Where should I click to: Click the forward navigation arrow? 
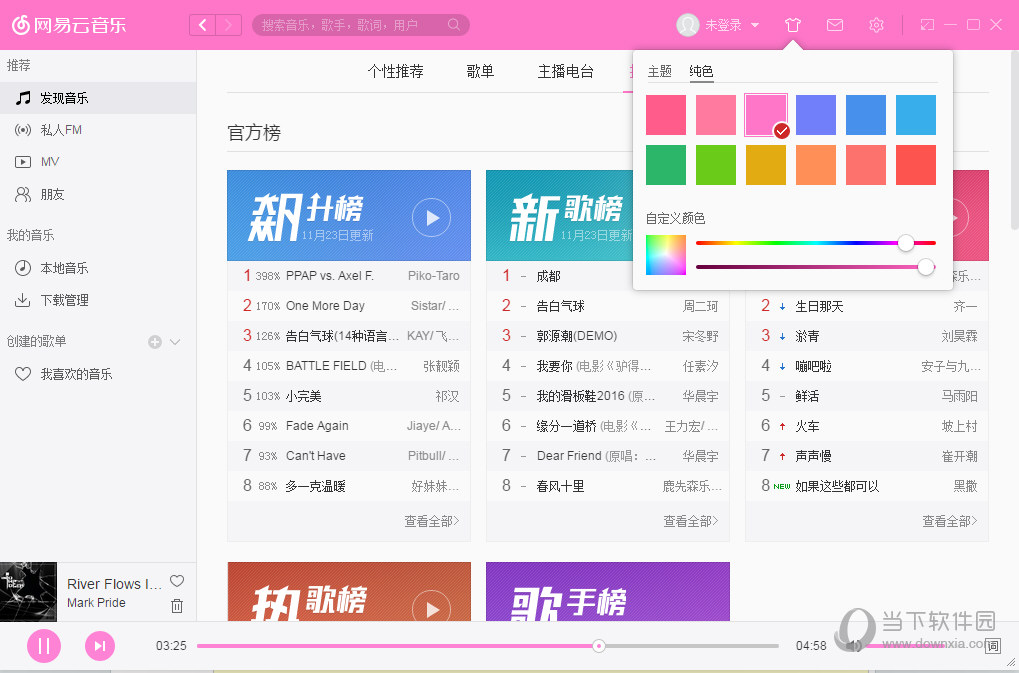pyautogui.click(x=226, y=24)
